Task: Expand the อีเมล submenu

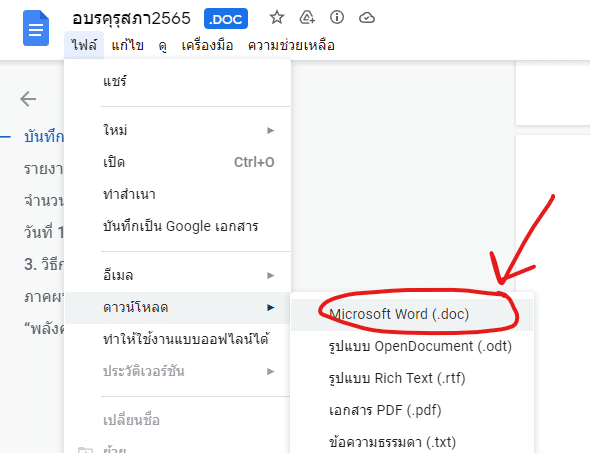Action: (177, 275)
